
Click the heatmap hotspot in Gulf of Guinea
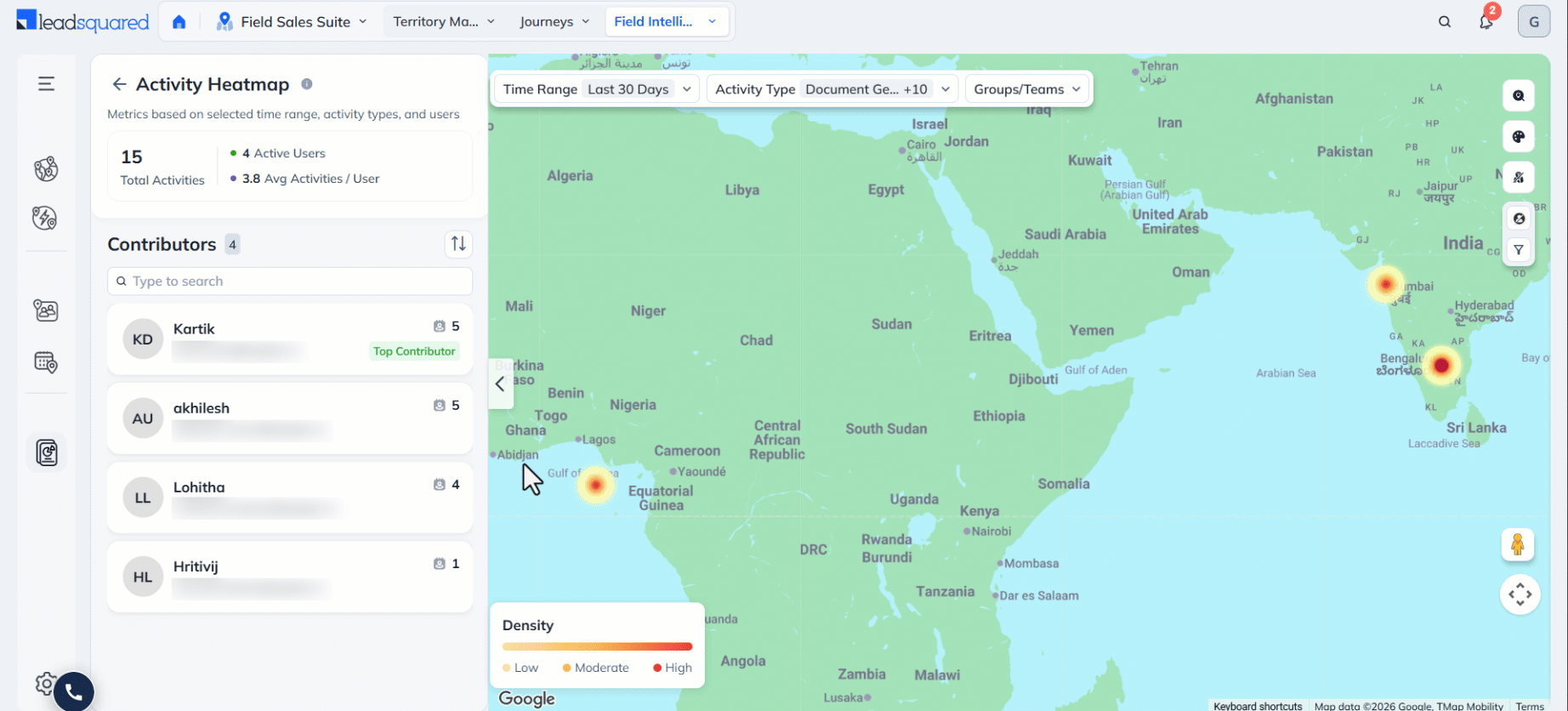[595, 486]
